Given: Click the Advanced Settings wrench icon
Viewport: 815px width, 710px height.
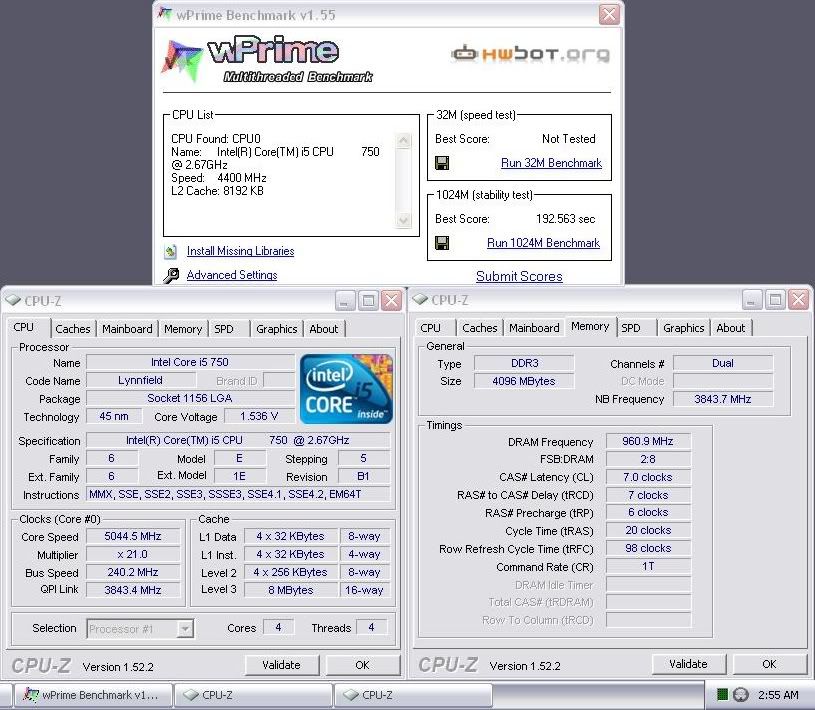Looking at the screenshot, I should click(170, 275).
